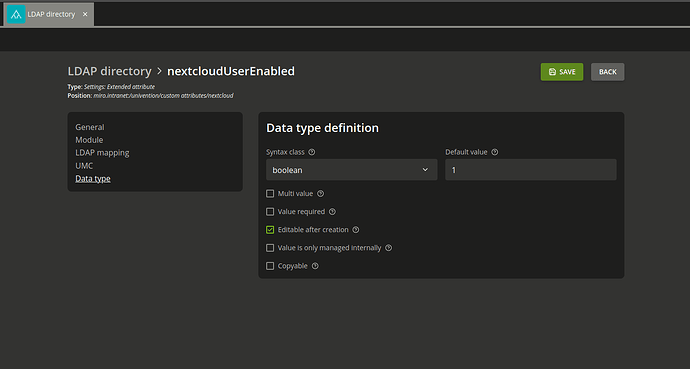Click the nextcloudUserEnabled title

pyautogui.click(x=231, y=71)
